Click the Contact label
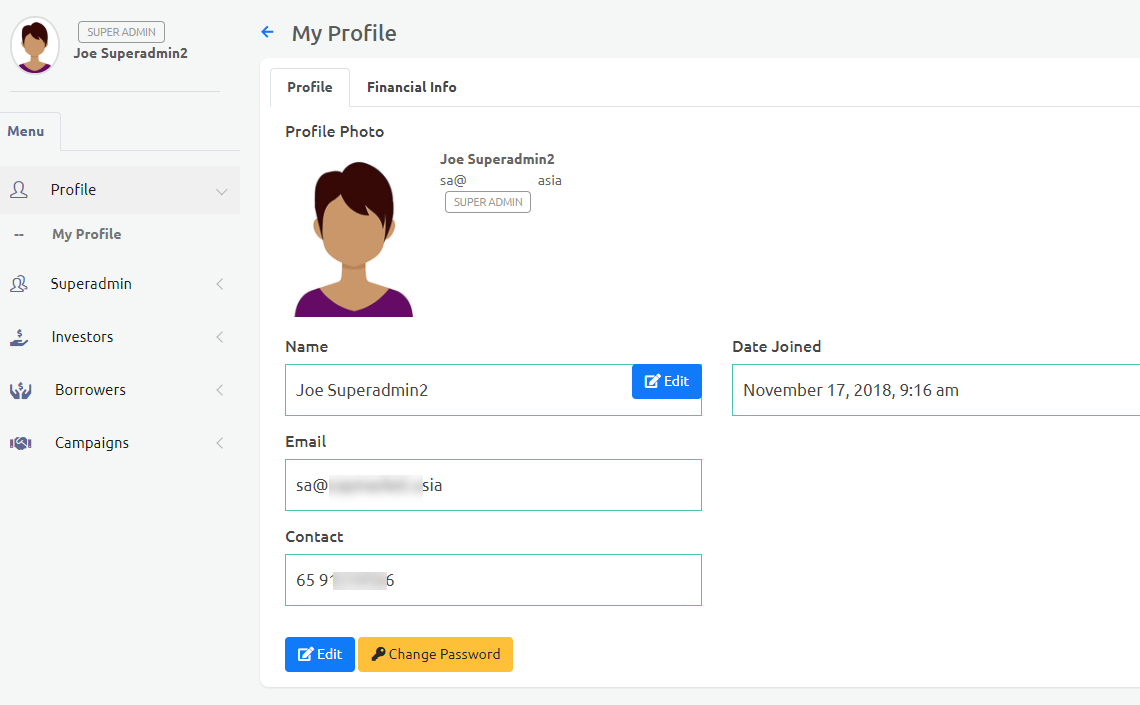Image resolution: width=1140 pixels, height=705 pixels. tap(314, 536)
